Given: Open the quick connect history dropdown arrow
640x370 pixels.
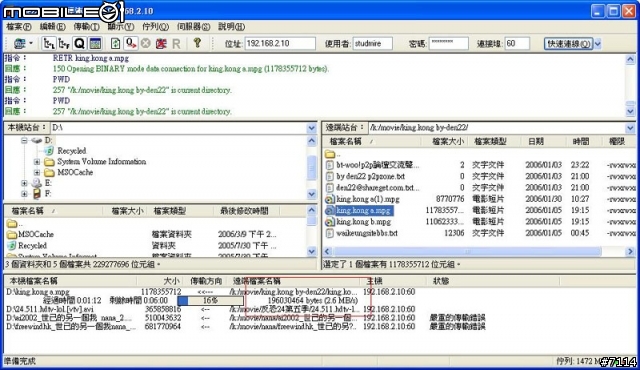Looking at the screenshot, I should click(x=598, y=43).
